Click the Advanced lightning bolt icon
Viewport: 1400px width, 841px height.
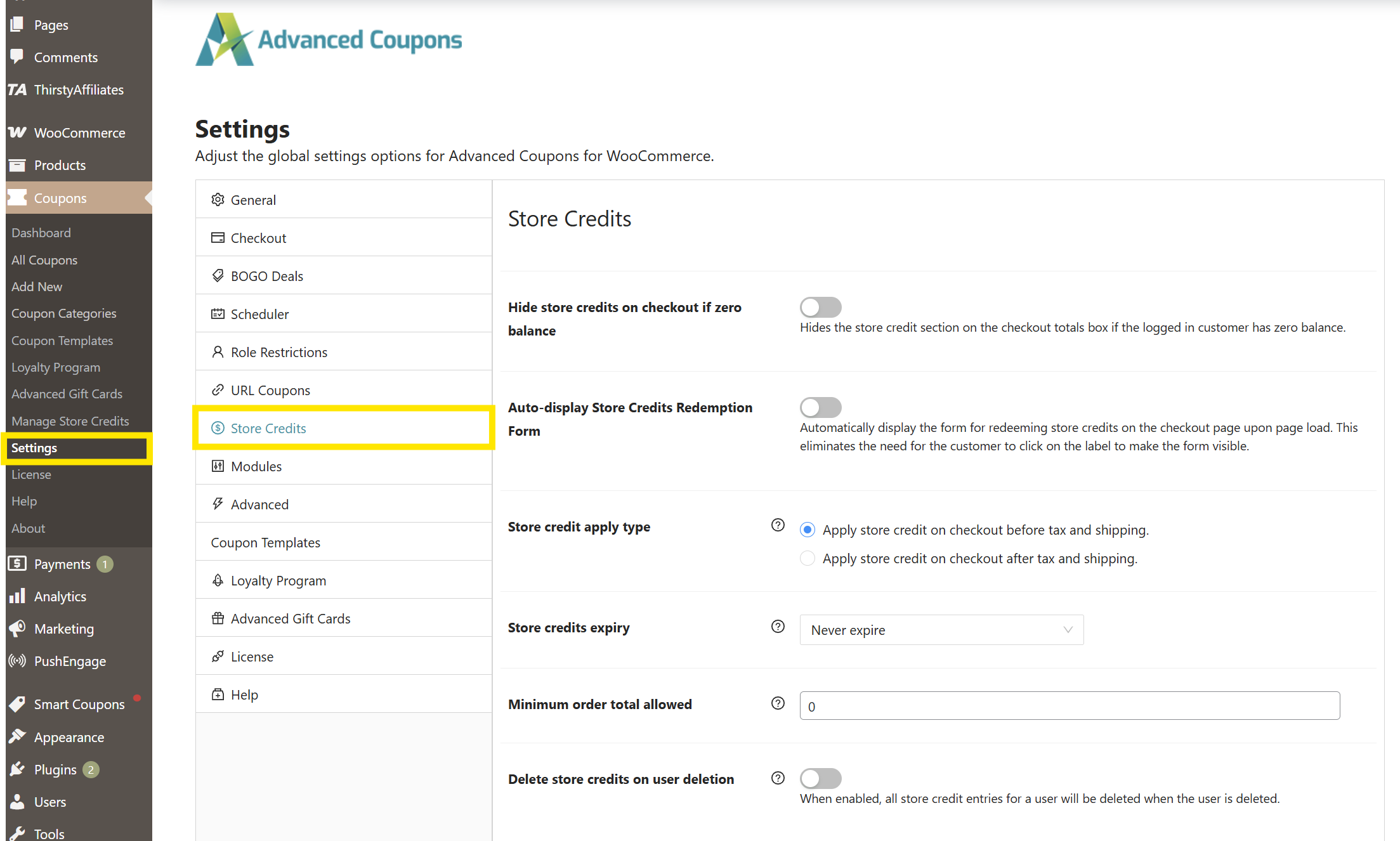pos(218,504)
